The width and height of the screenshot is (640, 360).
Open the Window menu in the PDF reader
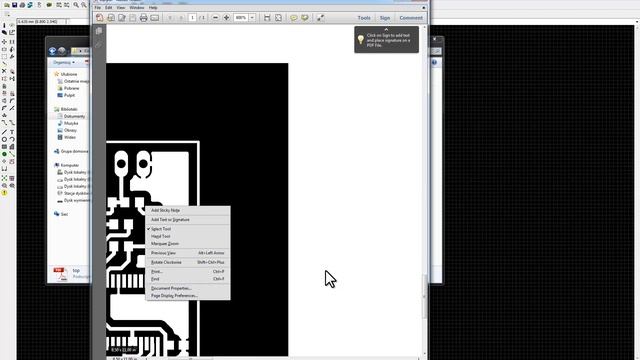[x=137, y=8]
